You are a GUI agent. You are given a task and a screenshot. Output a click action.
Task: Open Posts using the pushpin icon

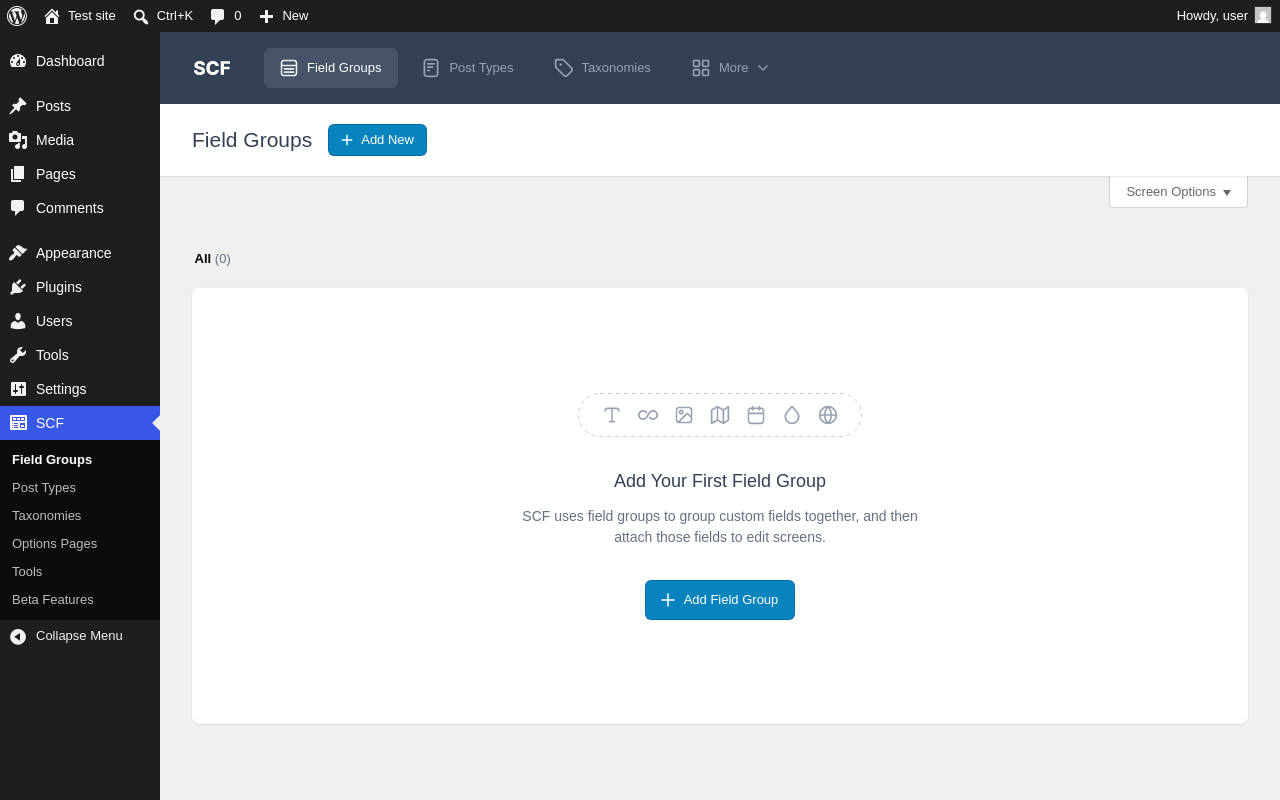tap(18, 106)
